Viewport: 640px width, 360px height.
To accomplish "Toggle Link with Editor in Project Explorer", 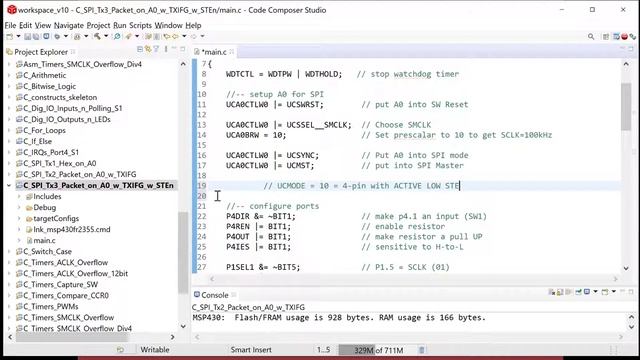I will [148, 49].
